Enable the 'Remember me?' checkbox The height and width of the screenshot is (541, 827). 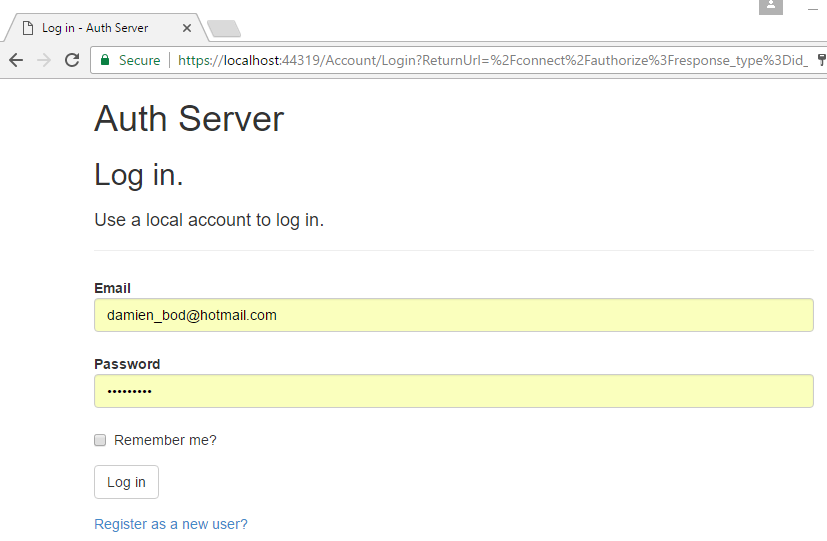point(100,440)
